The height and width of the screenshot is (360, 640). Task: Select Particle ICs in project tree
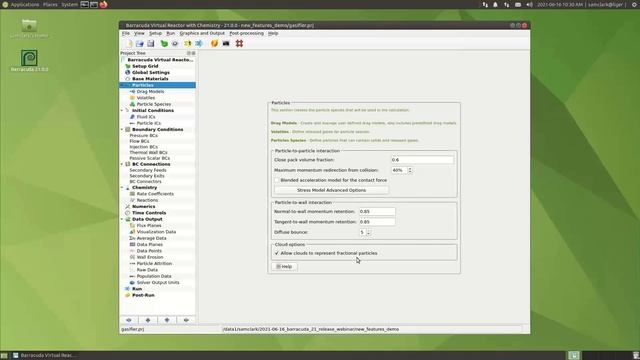click(149, 123)
